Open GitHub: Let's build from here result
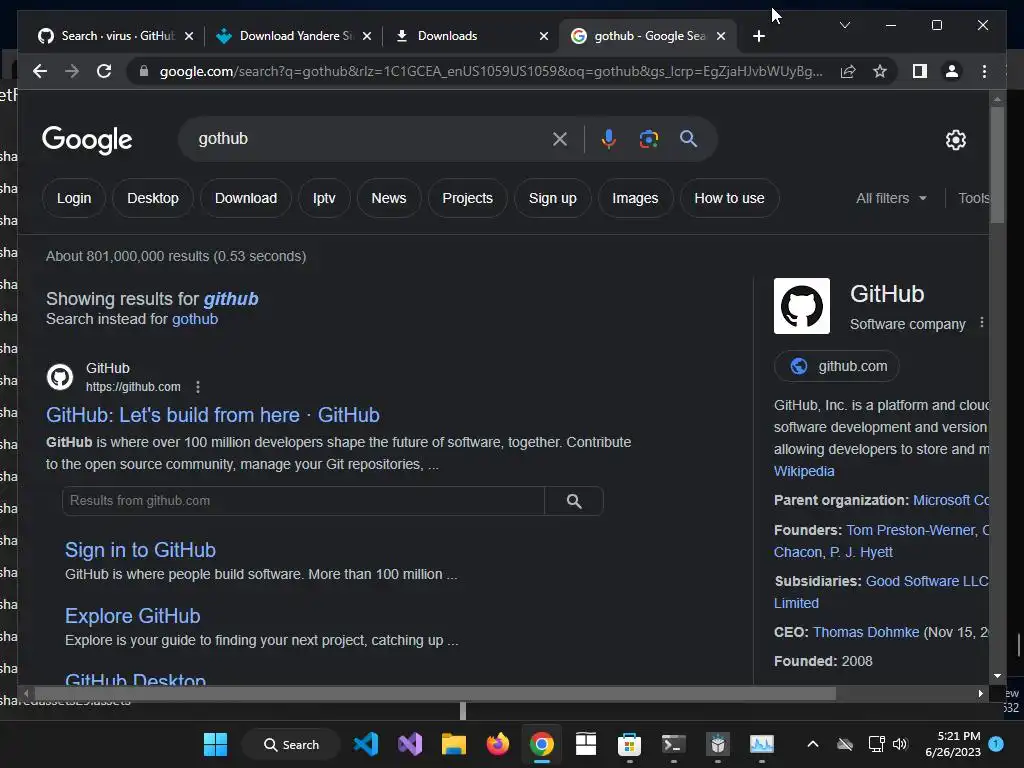The width and height of the screenshot is (1024, 768). [x=213, y=415]
